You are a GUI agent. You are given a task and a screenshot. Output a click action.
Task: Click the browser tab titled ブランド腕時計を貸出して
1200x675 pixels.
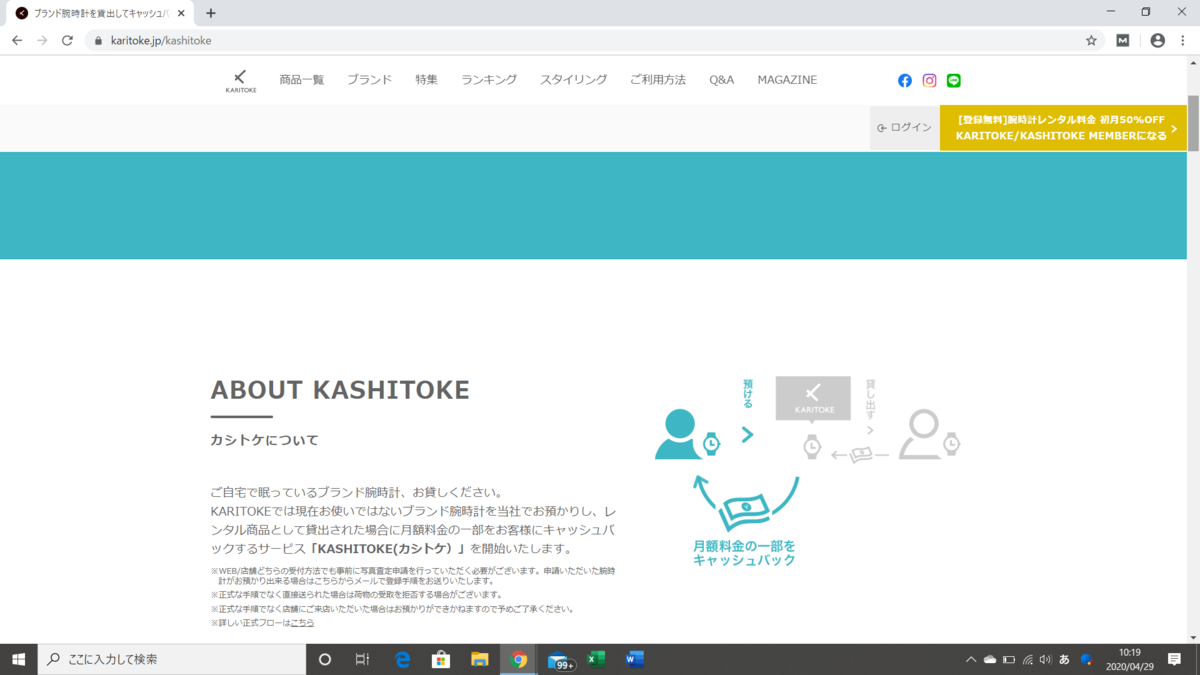[x=100, y=14]
